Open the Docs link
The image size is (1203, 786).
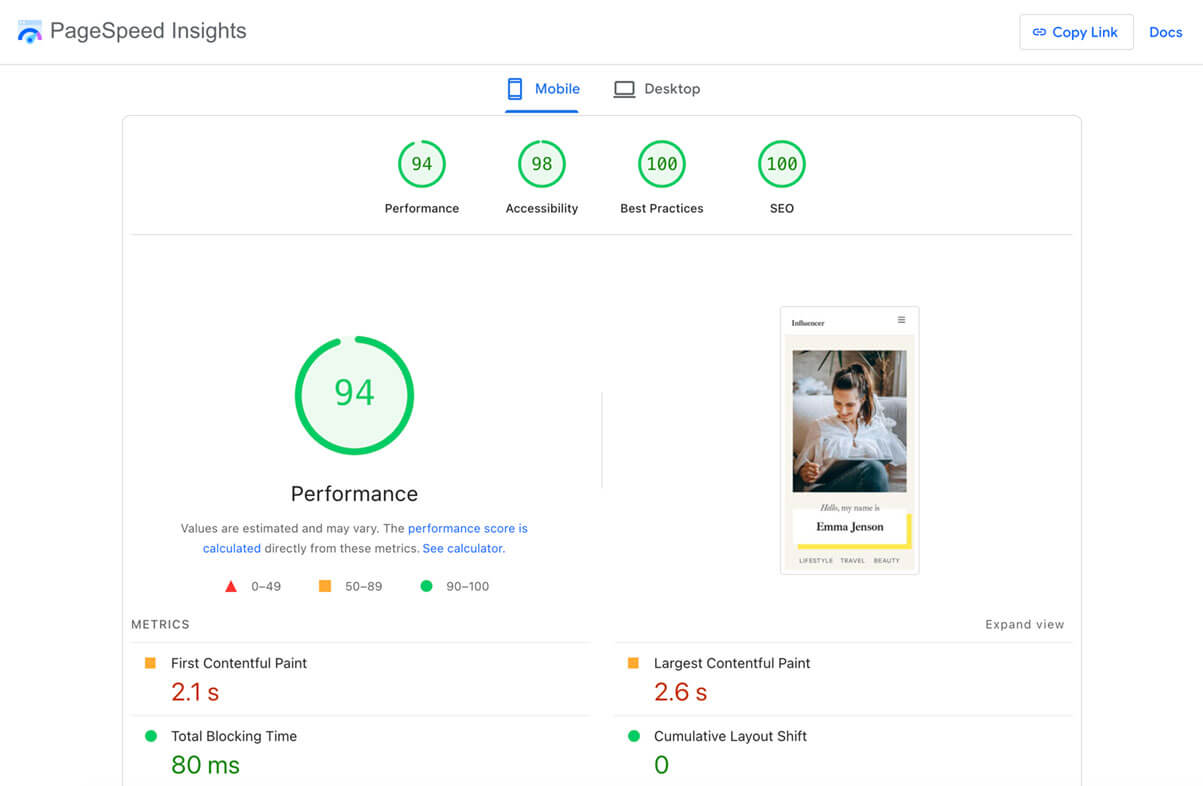[1166, 32]
